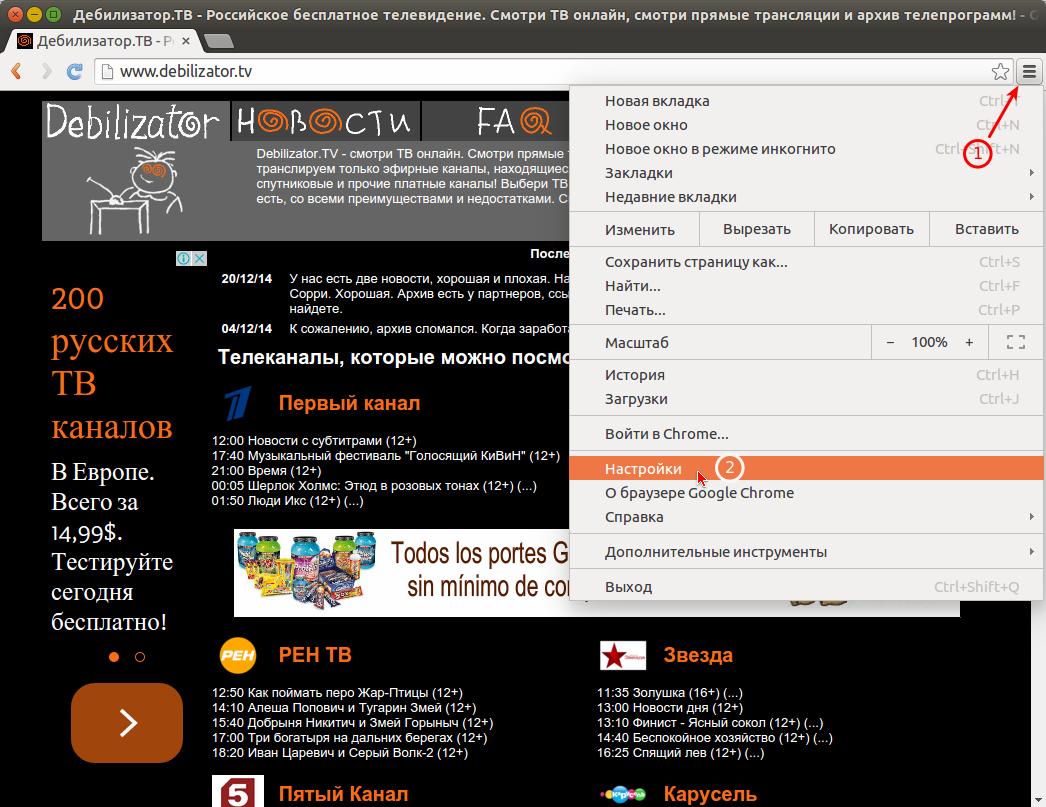This screenshot has height=807, width=1046.
Task: Click the address bar URL field
Action: 554,71
